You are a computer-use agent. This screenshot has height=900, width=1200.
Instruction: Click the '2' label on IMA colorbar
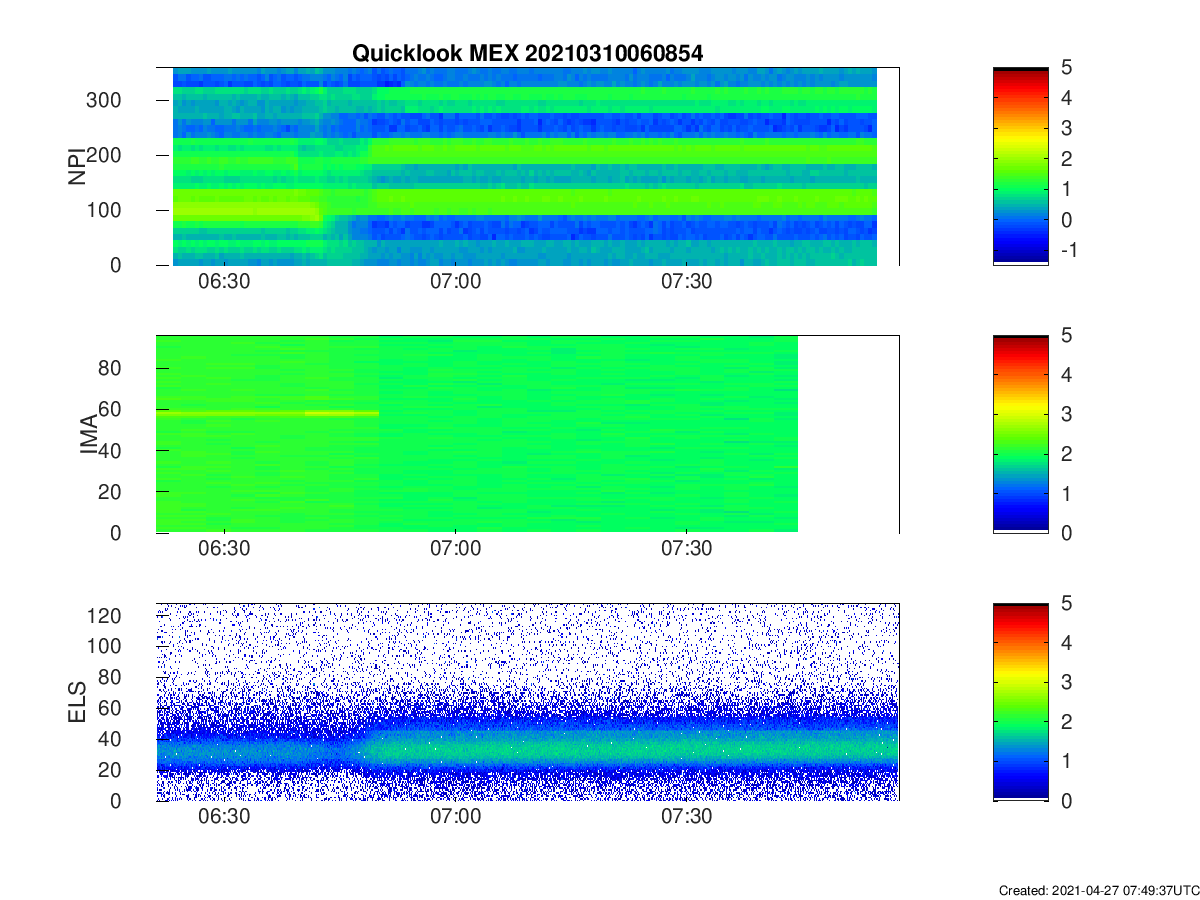coord(1066,454)
